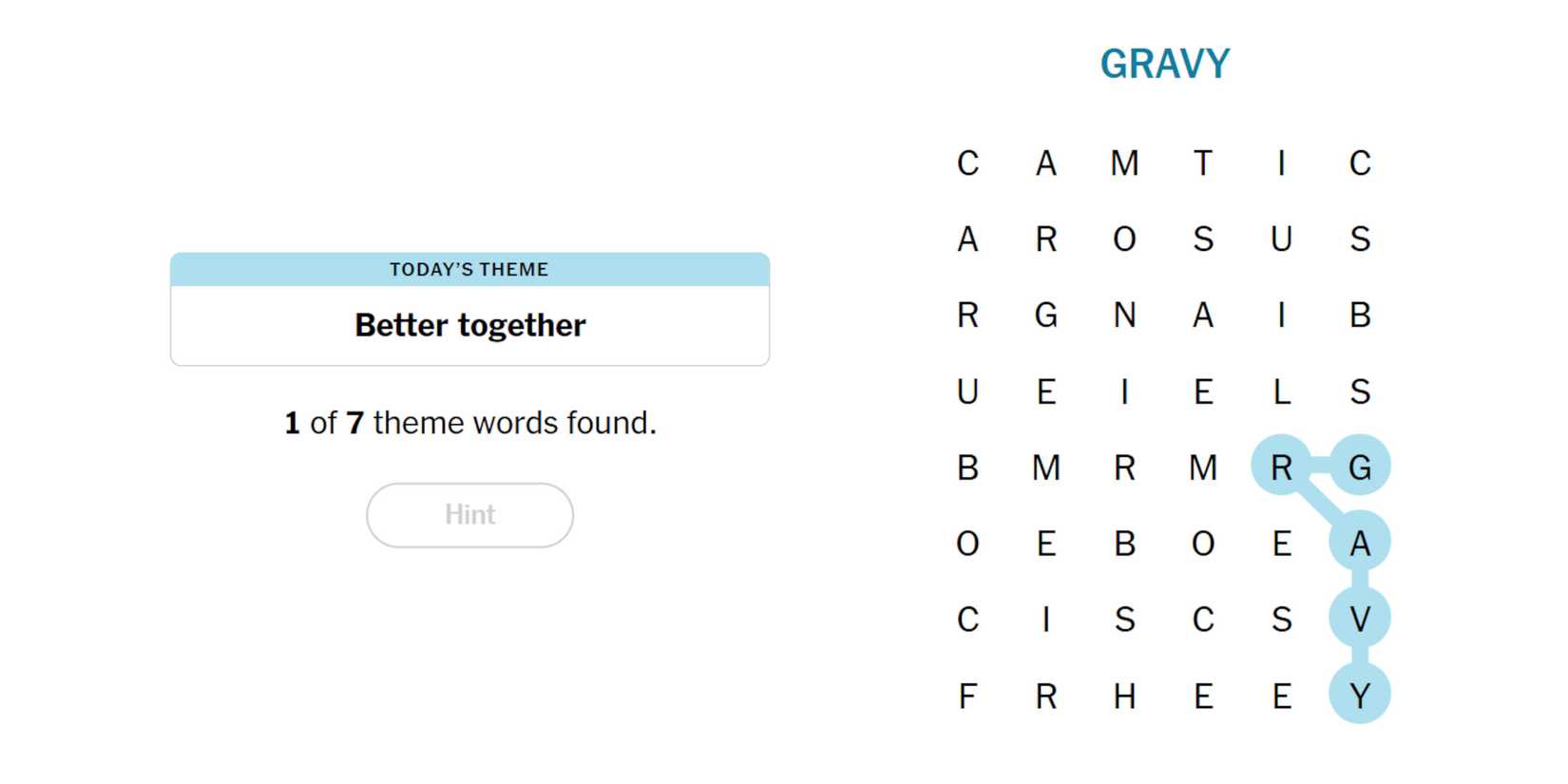Click the "Today's Theme" header bar
Viewport: 1568px width, 784px height.
pyautogui.click(x=469, y=270)
